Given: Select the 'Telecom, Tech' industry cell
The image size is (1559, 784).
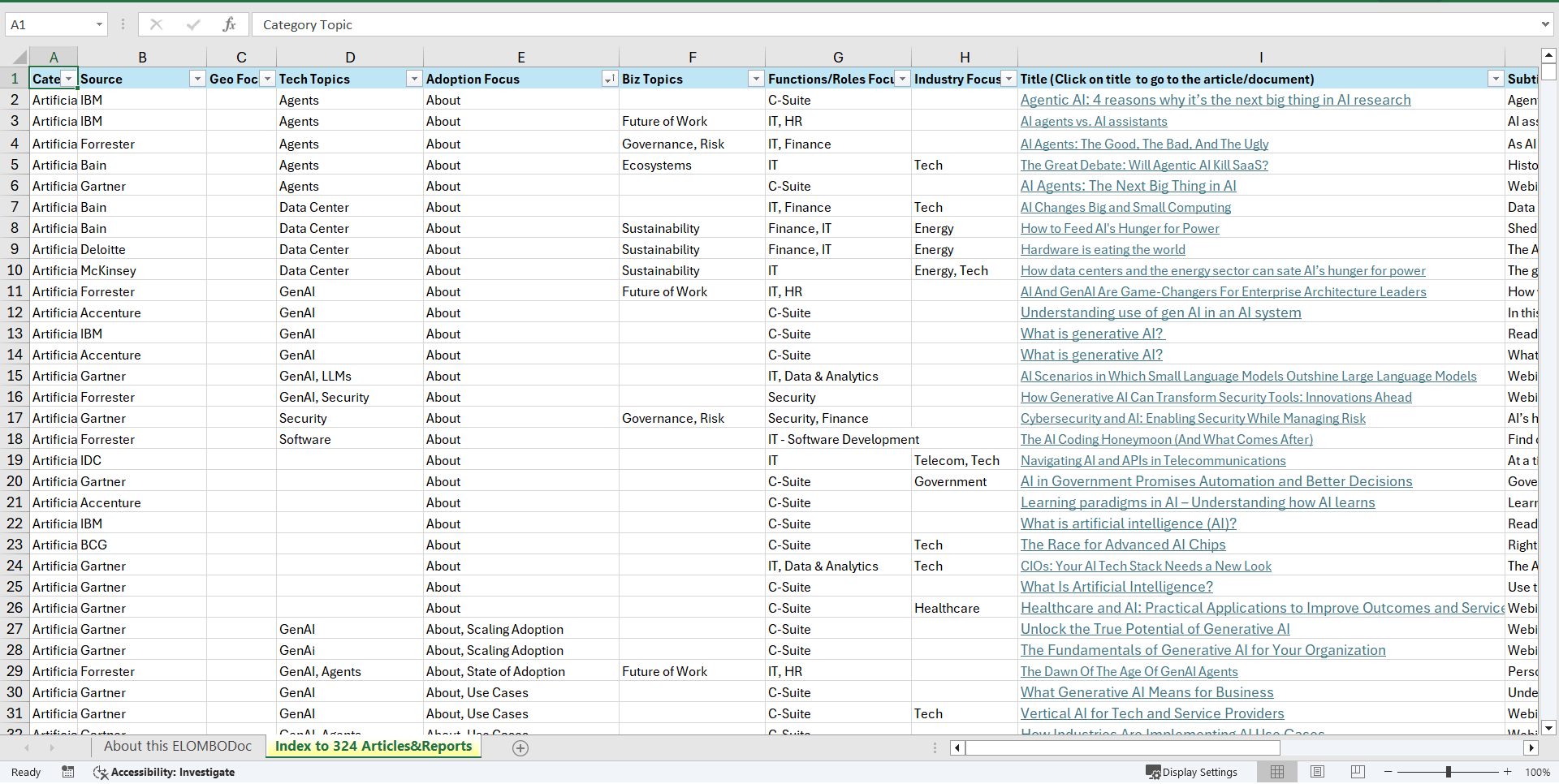Looking at the screenshot, I should tap(964, 461).
